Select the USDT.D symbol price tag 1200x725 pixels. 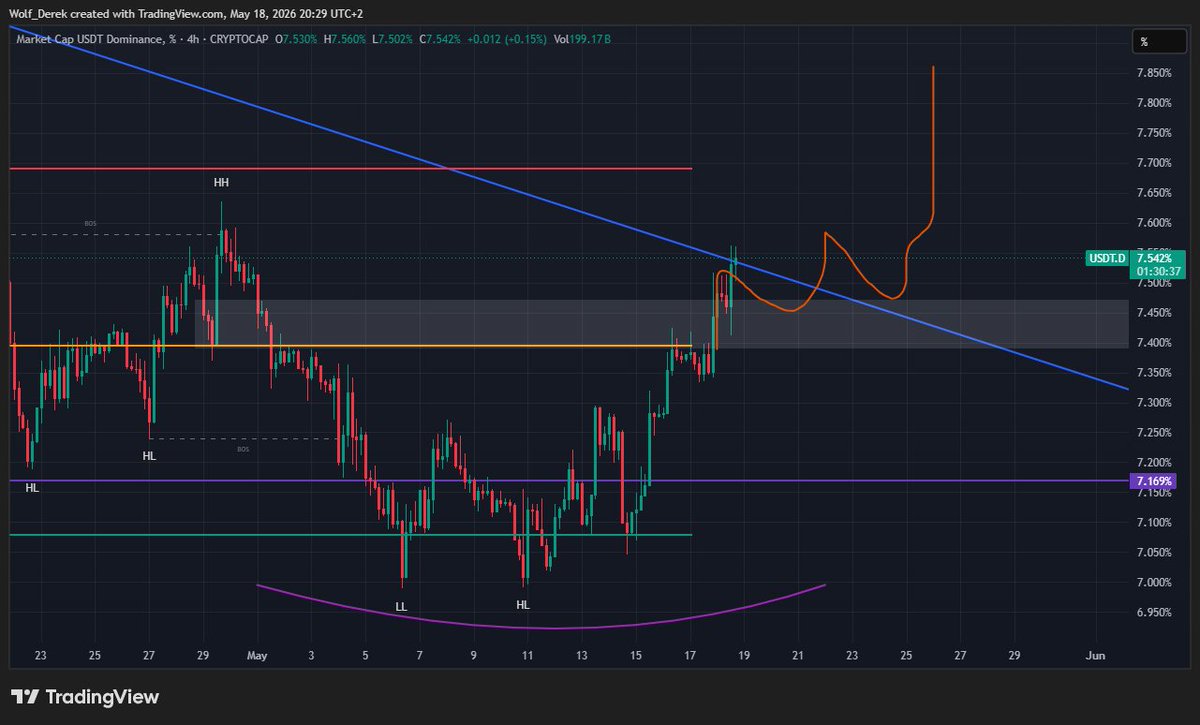[1106, 258]
